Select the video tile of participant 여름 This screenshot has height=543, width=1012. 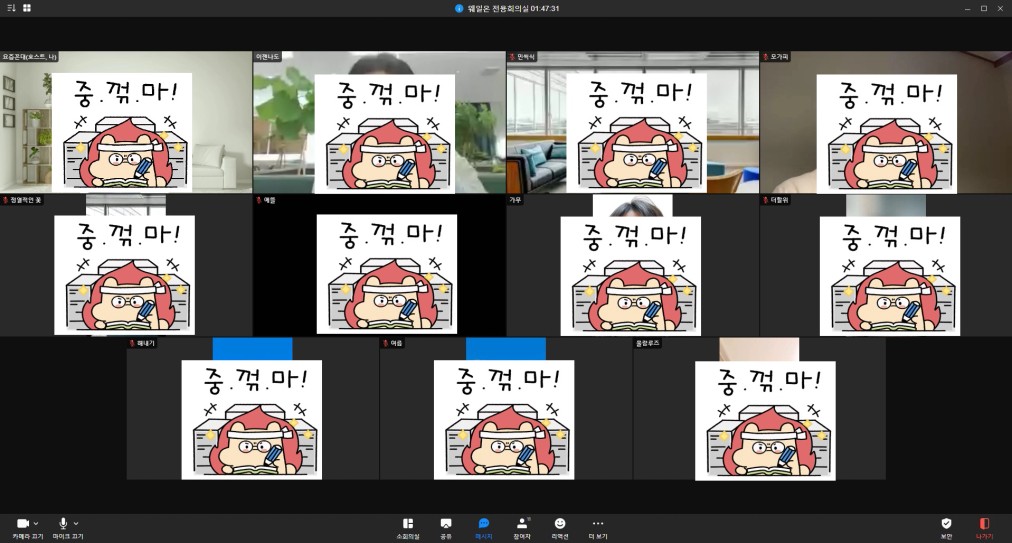click(x=506, y=409)
